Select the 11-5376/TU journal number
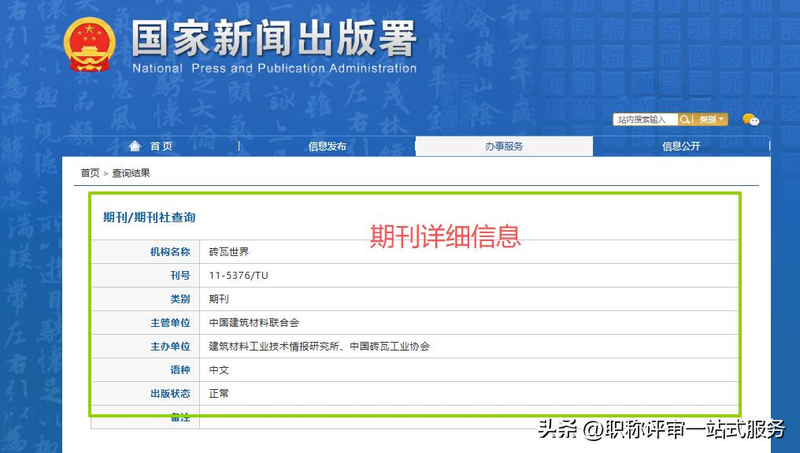The height and width of the screenshot is (453, 800). point(239,275)
